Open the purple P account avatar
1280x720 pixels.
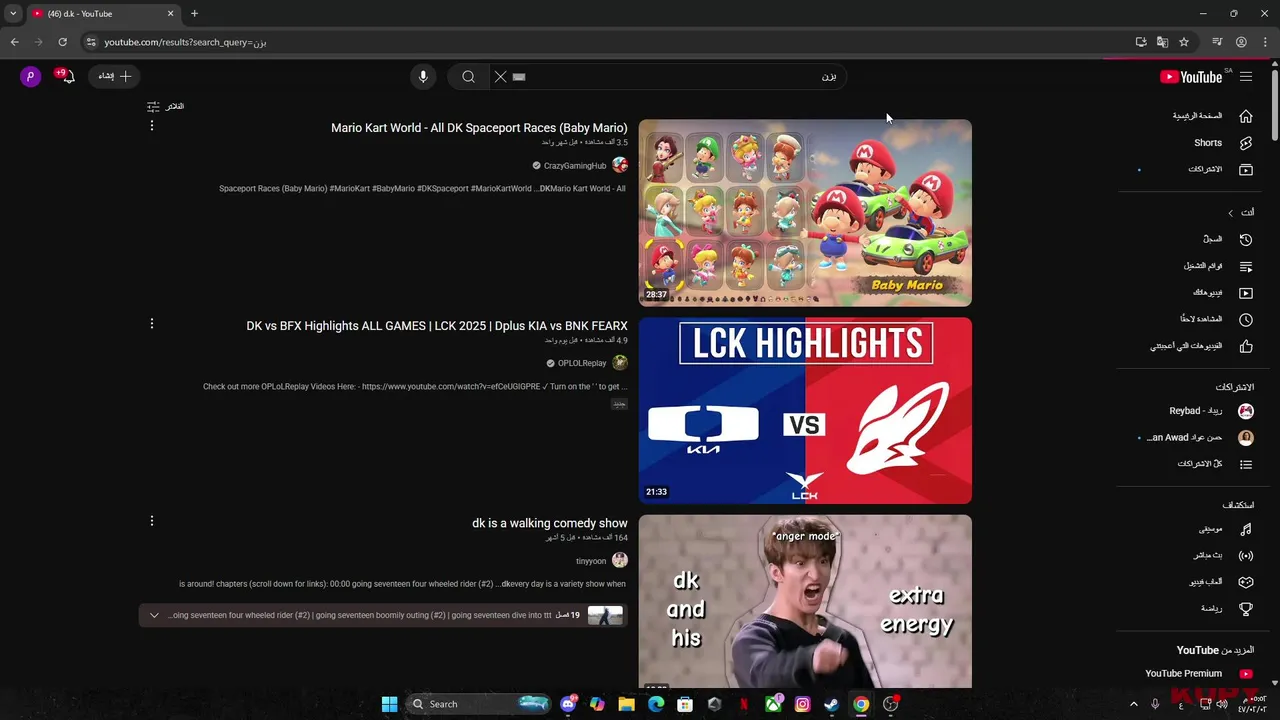(31, 77)
